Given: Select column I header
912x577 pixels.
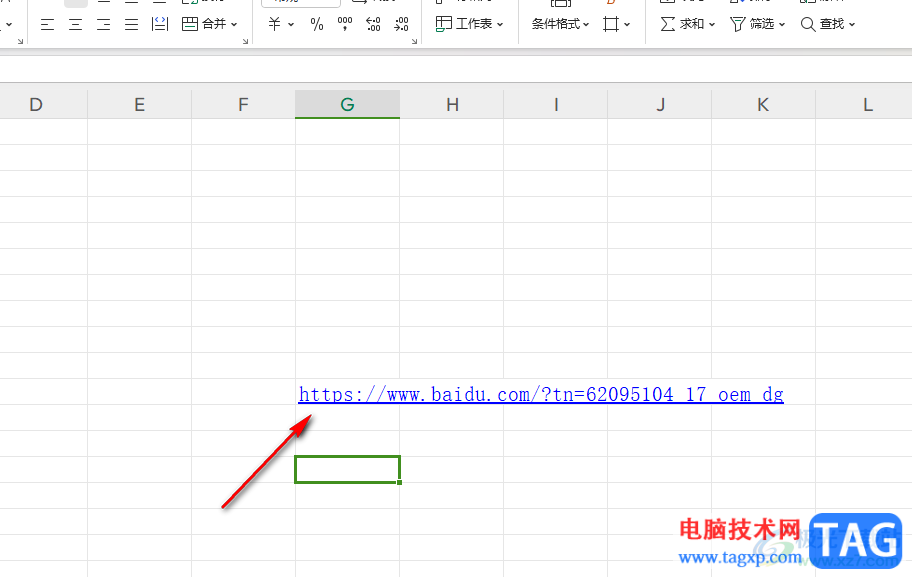Looking at the screenshot, I should pos(556,105).
